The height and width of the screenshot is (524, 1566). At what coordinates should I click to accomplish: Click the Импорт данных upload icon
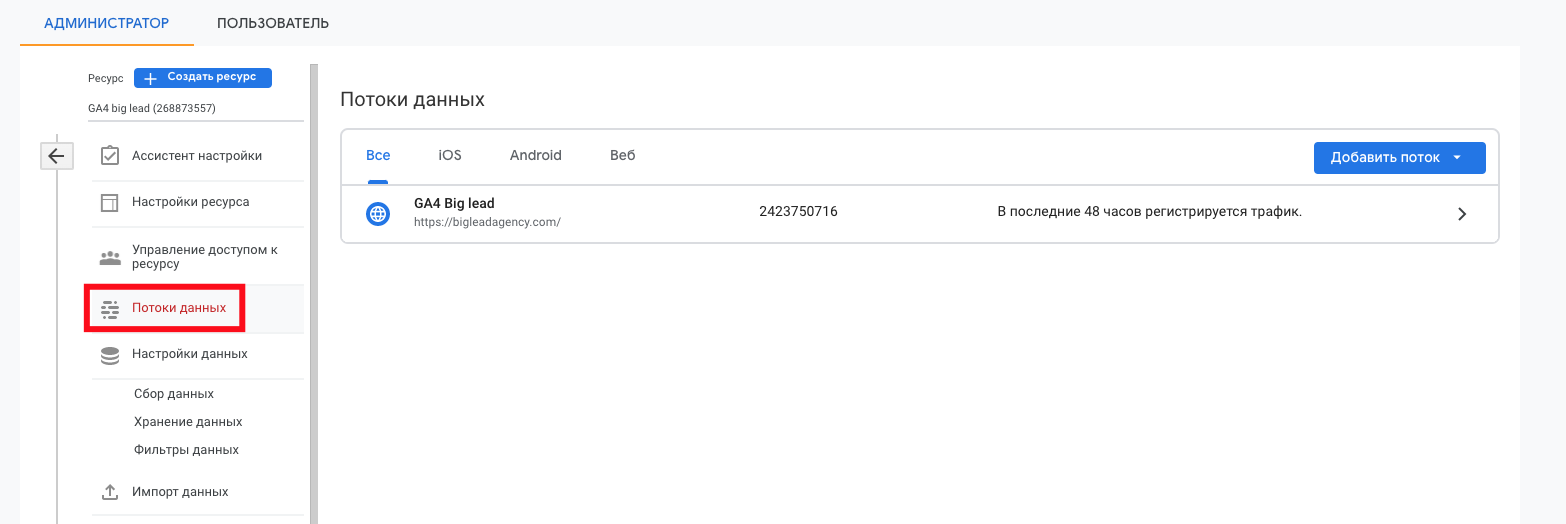(110, 492)
